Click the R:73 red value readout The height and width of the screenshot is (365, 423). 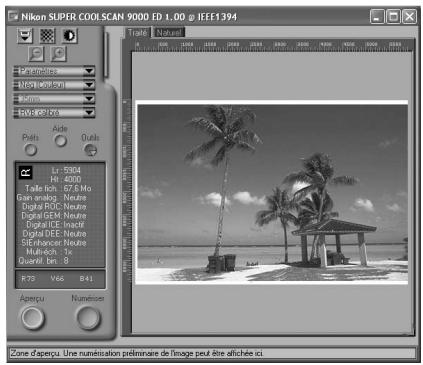point(28,278)
